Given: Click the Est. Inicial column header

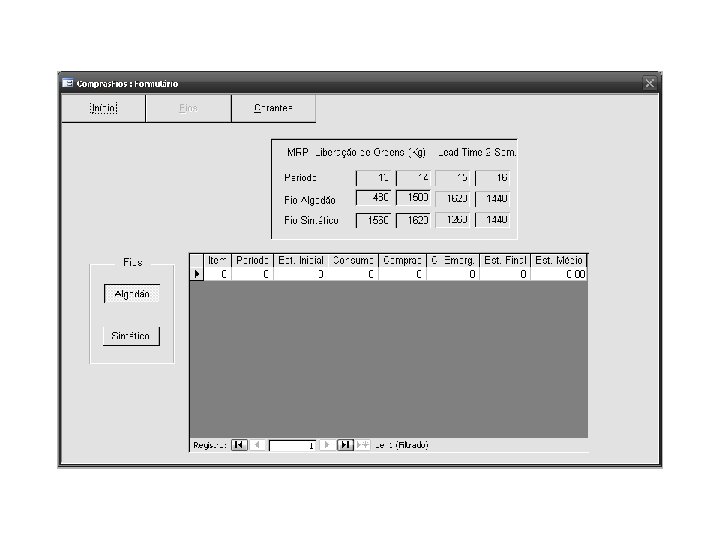Looking at the screenshot, I should pyautogui.click(x=301, y=260).
